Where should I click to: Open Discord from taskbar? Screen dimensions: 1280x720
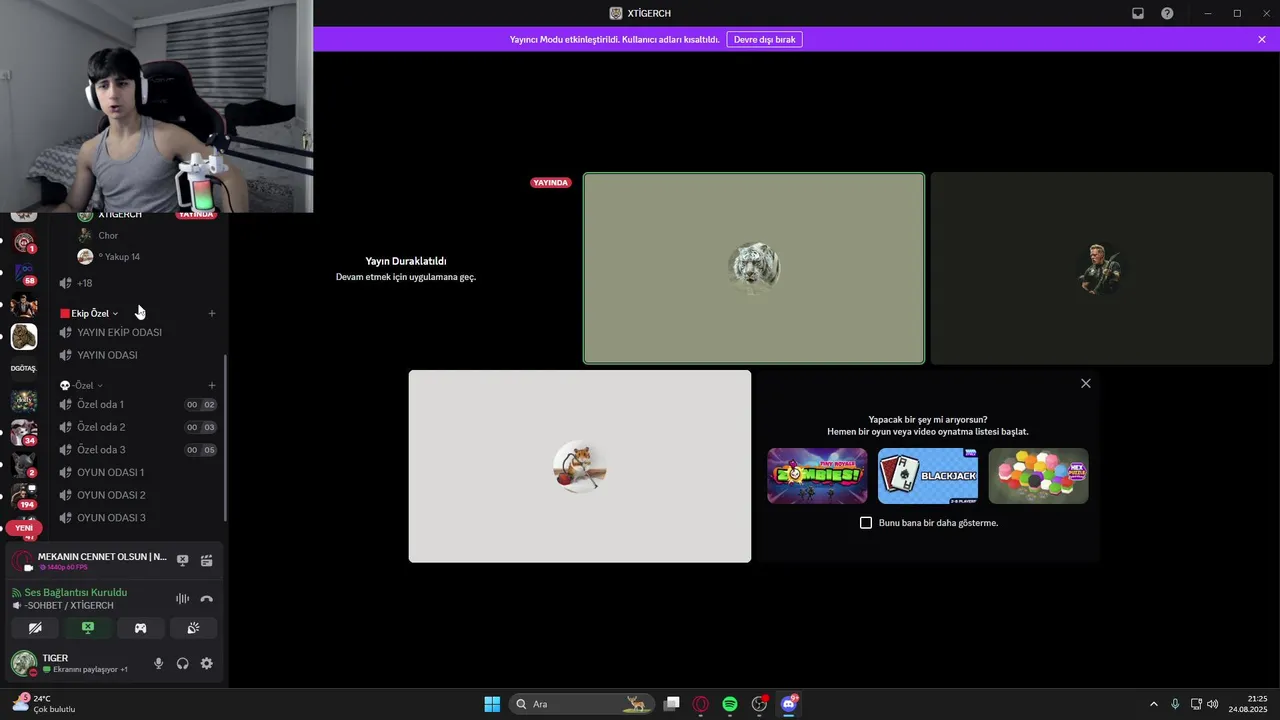click(x=789, y=704)
